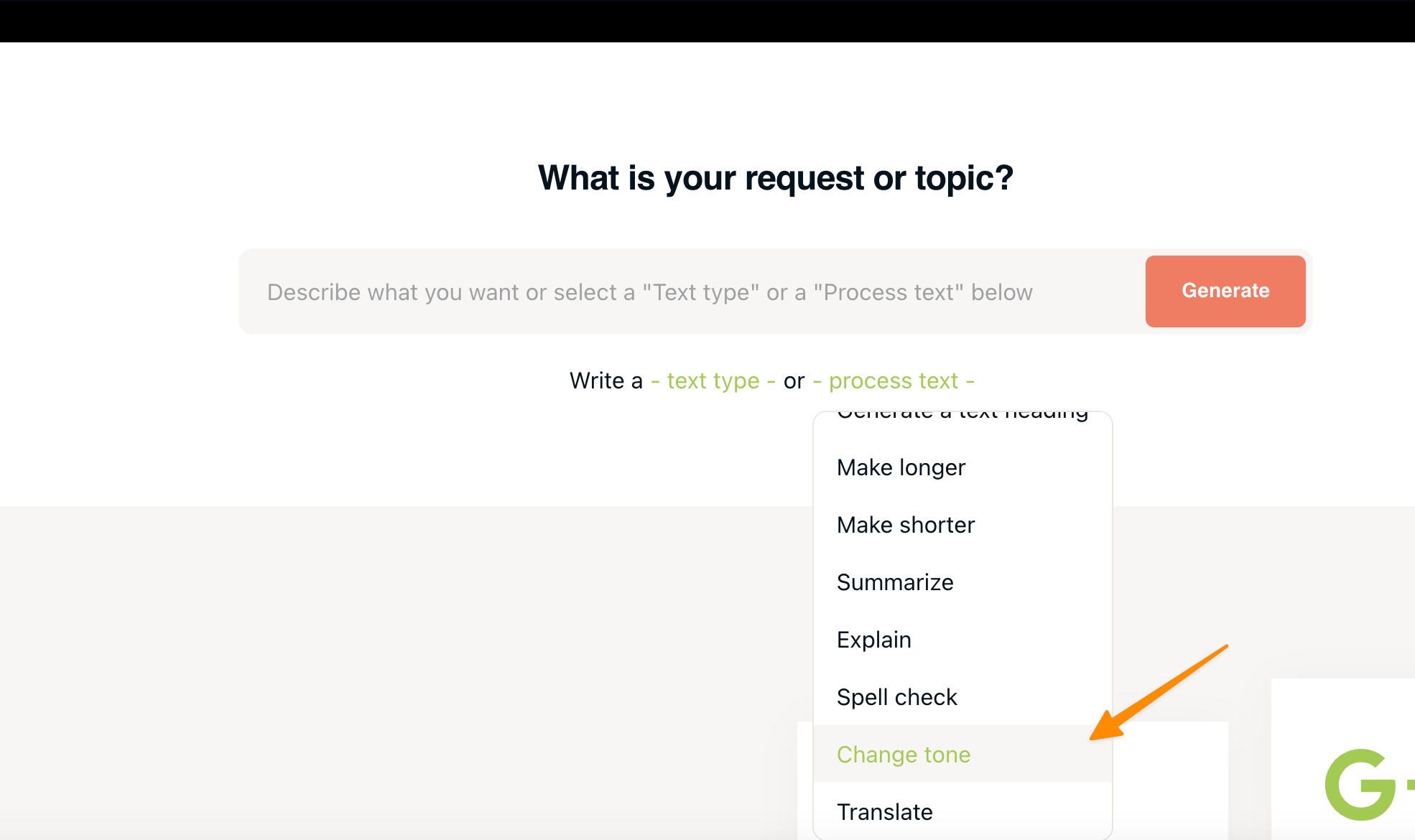
Task: Select the highlighted "Change tone" item
Action: (903, 755)
